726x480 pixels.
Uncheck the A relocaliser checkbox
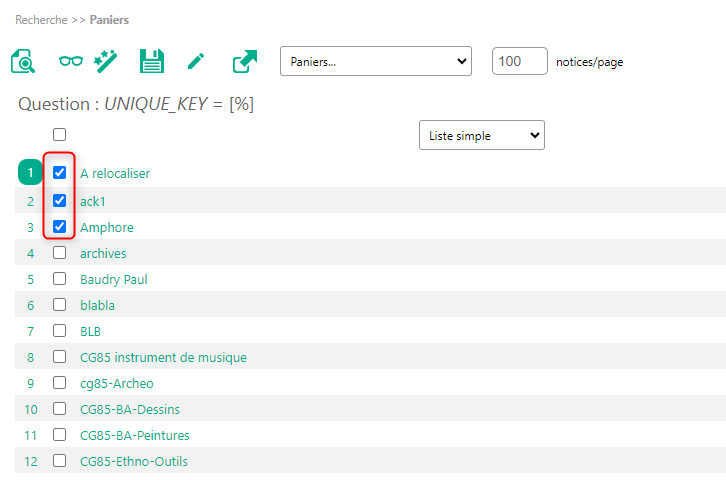[x=59, y=173]
